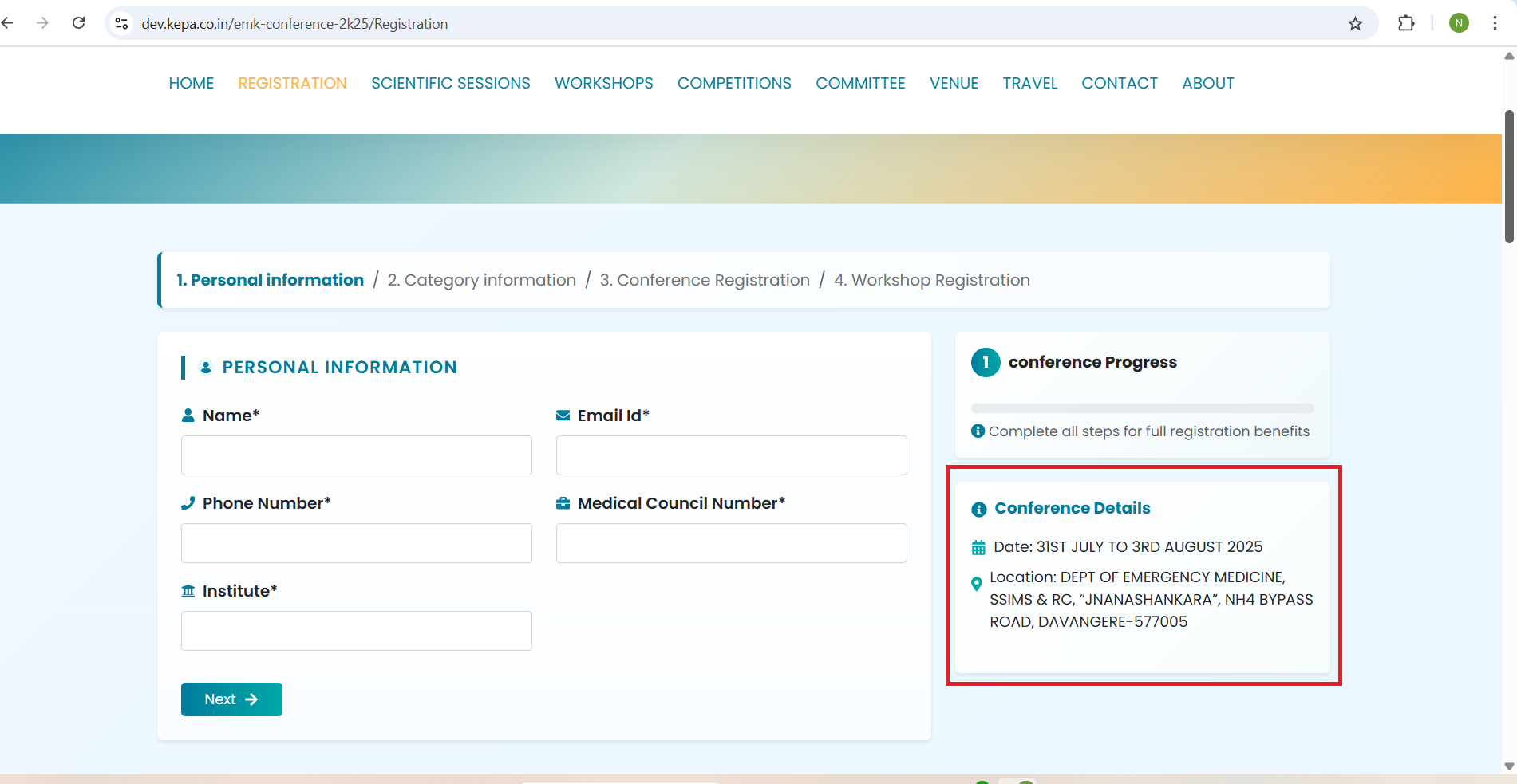Click the Conference Details info icon
Image resolution: width=1517 pixels, height=784 pixels.
[x=978, y=510]
